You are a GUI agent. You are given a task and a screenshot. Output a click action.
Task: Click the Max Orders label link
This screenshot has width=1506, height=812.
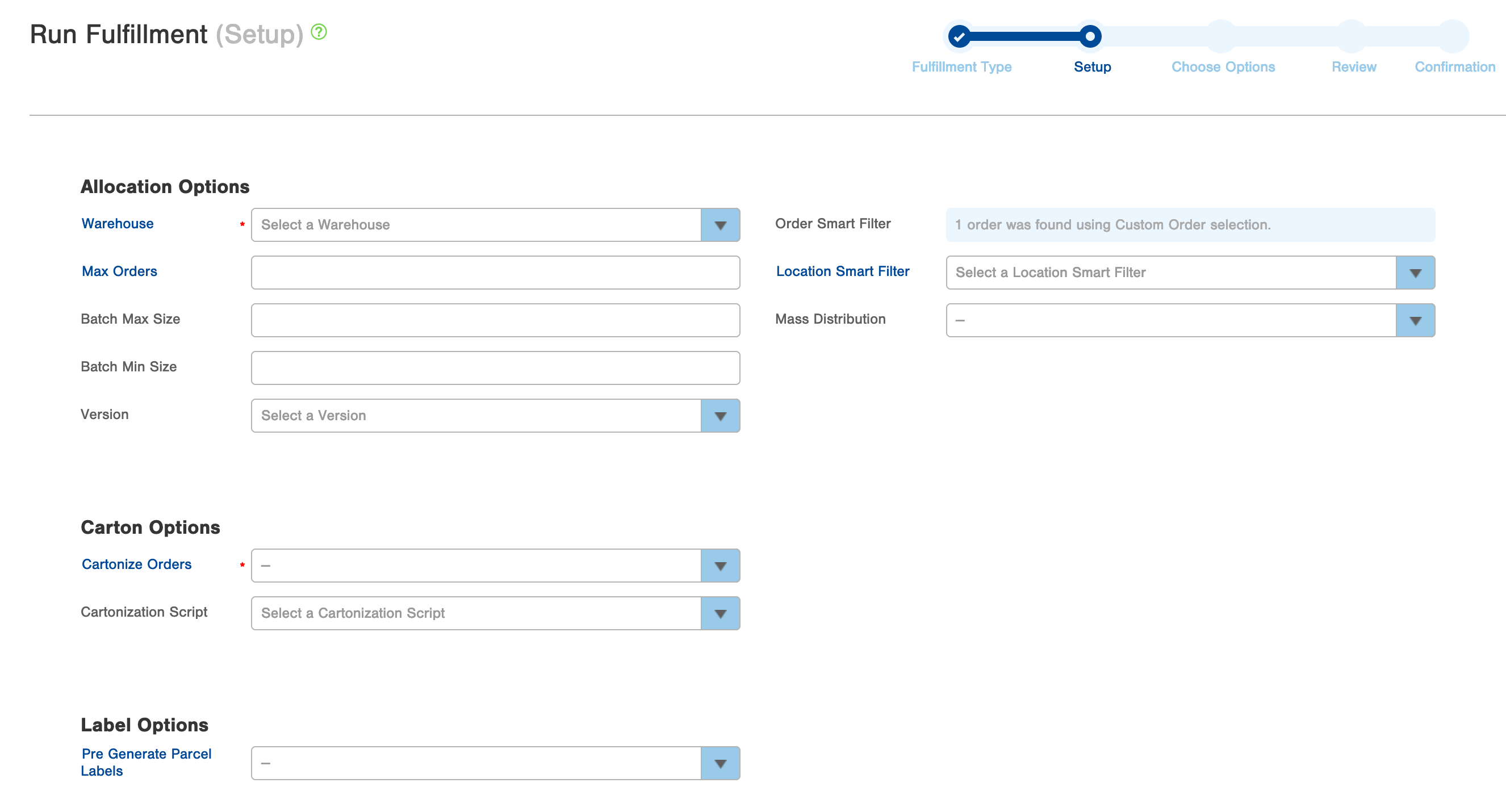[119, 271]
